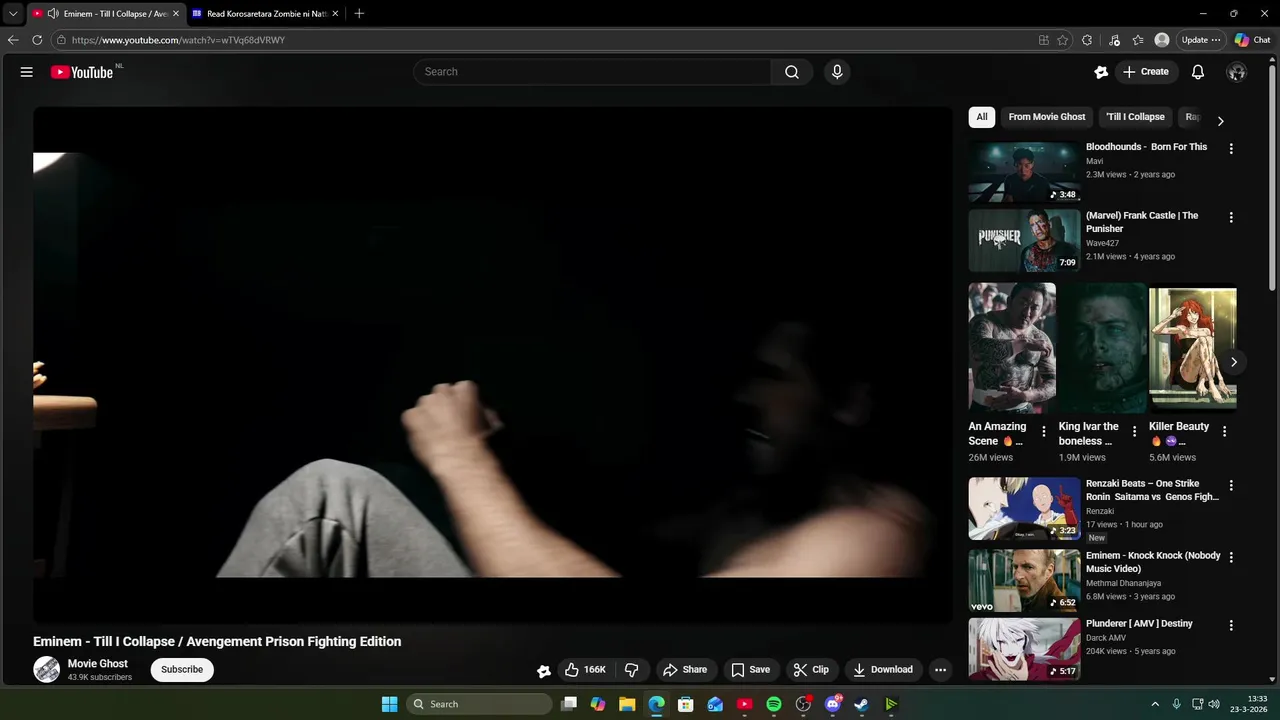Subscribe to Movie Ghost channel
Screen dimensions: 1280x720
pyautogui.click(x=182, y=670)
